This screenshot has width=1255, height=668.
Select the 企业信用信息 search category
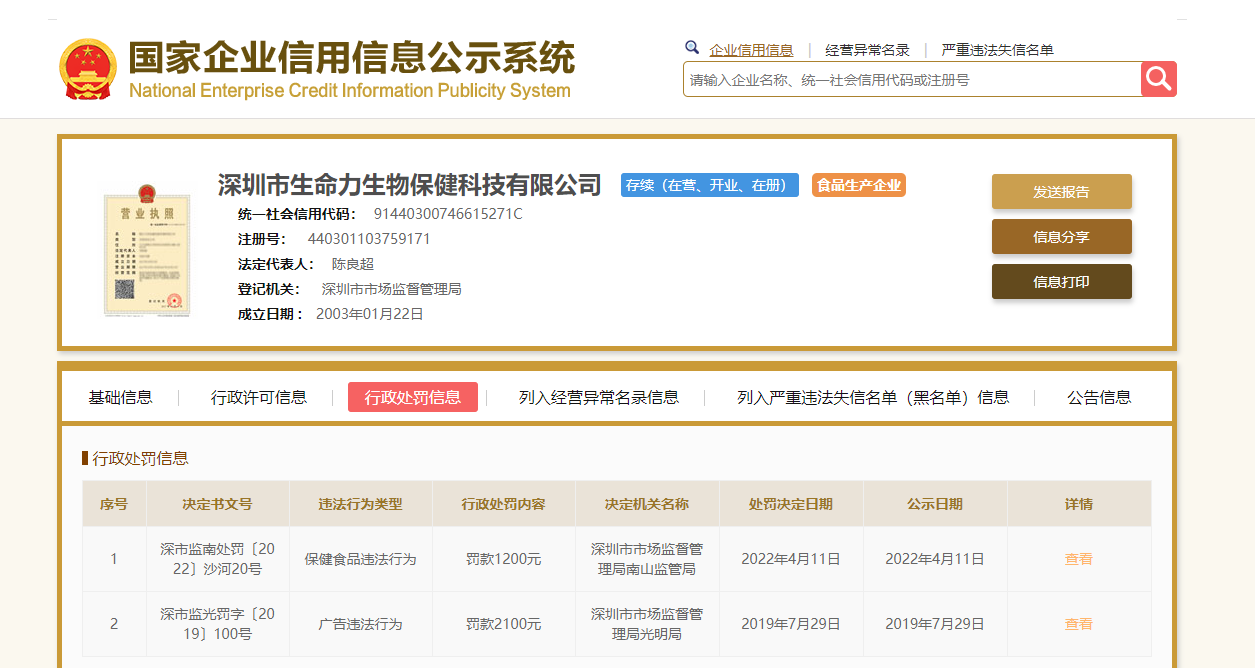[x=751, y=50]
